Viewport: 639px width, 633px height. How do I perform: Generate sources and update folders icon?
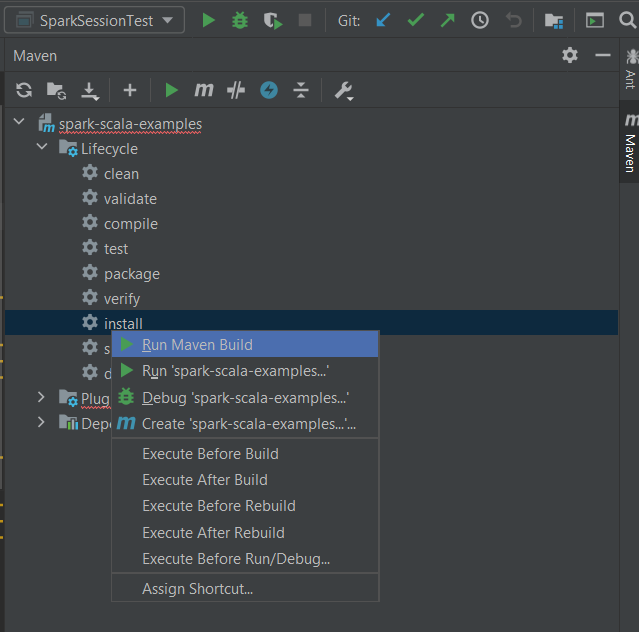(x=56, y=90)
